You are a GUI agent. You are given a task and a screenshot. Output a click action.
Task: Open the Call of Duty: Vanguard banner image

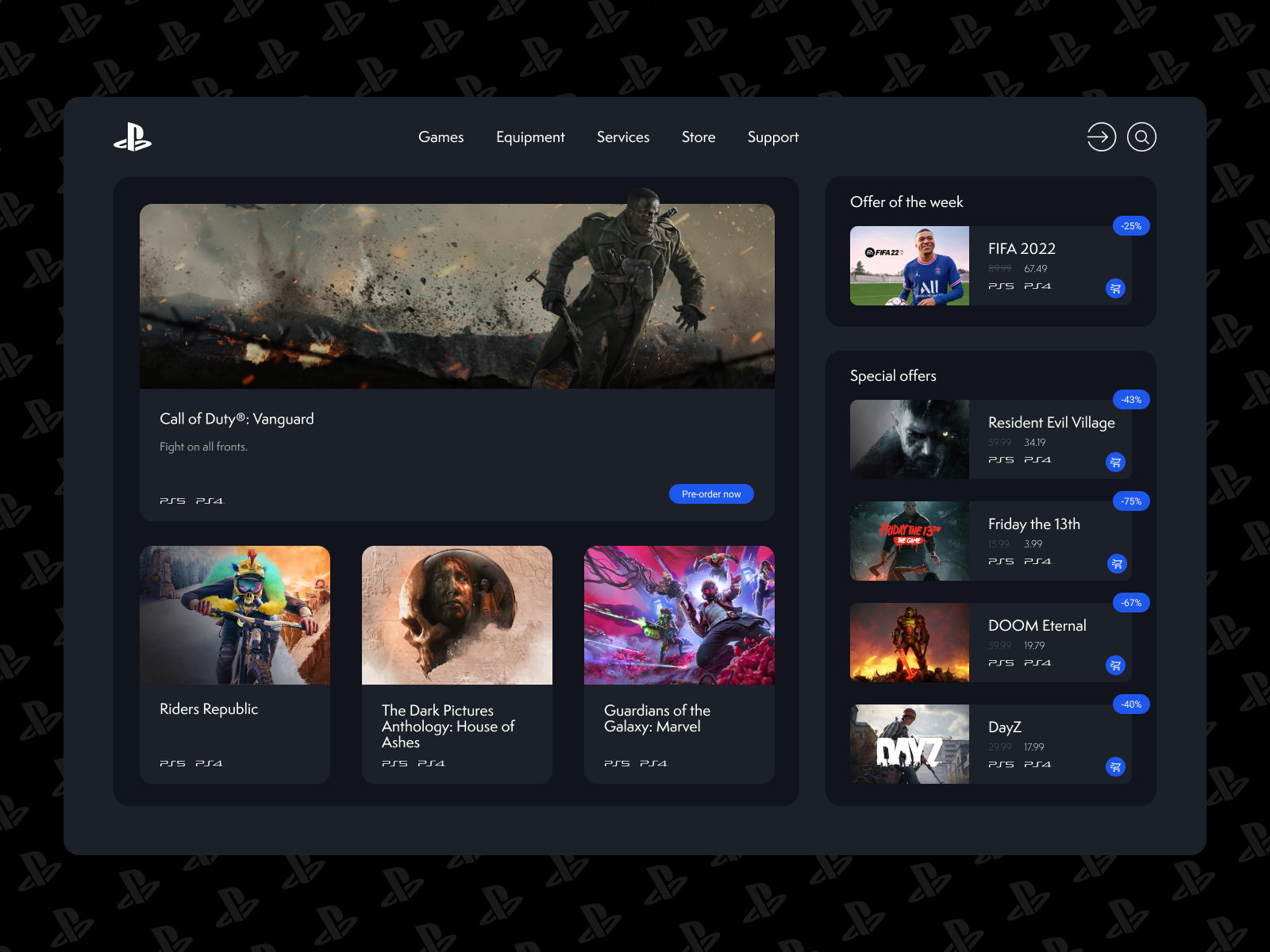tap(457, 296)
